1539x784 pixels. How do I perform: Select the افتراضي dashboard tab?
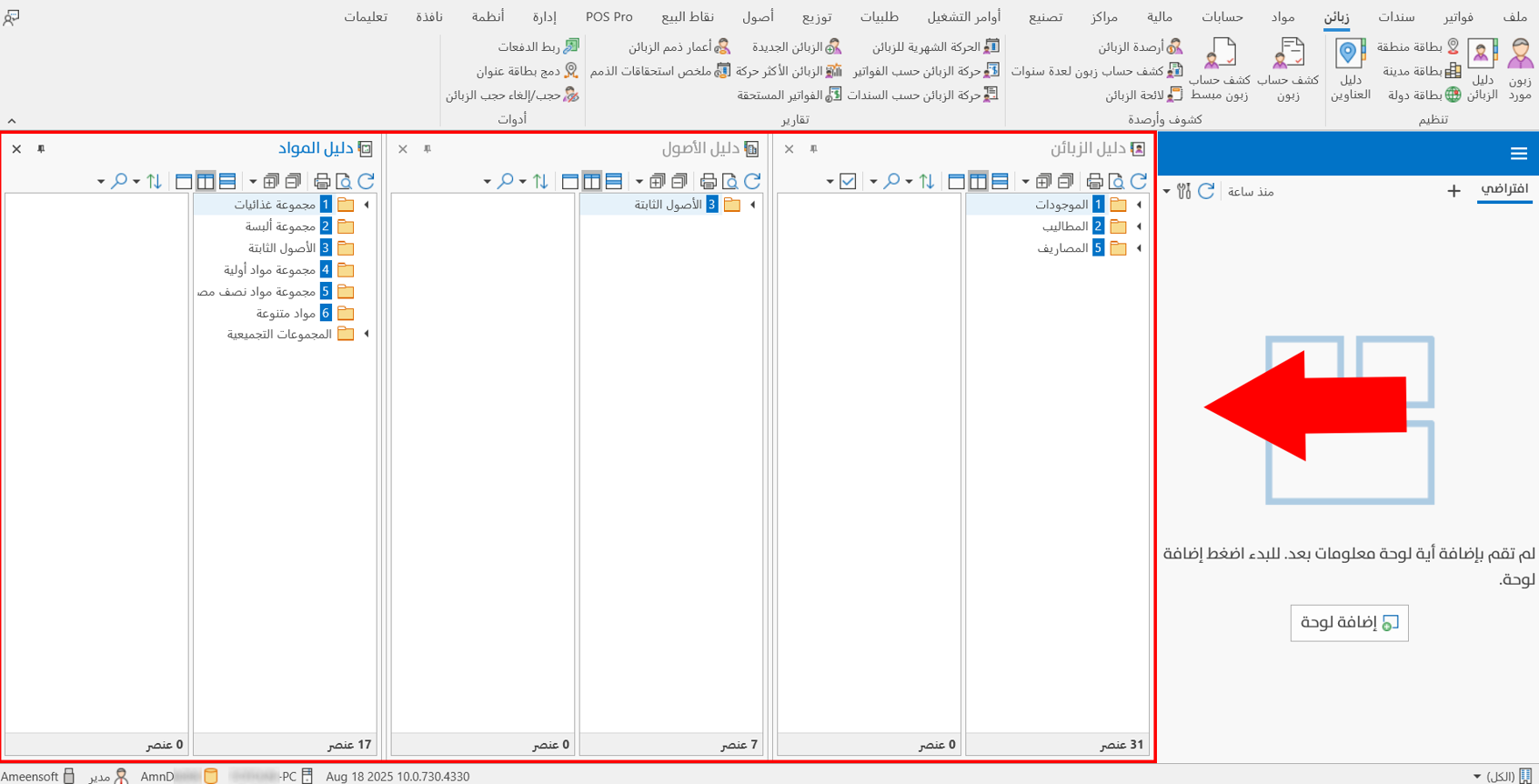1504,188
